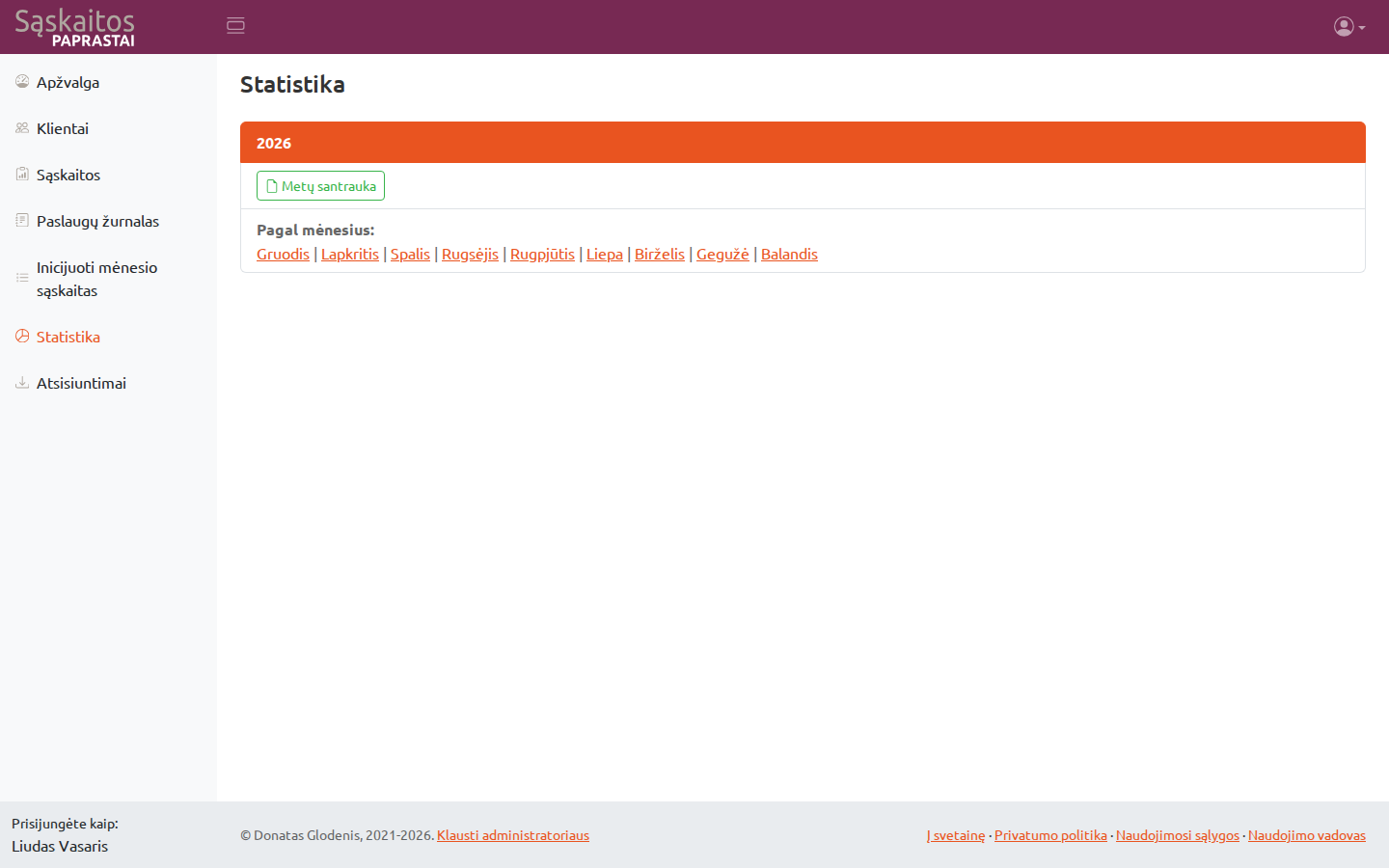Click the Inicijuoti mėnesio sąskaitas list icon

click(22, 278)
